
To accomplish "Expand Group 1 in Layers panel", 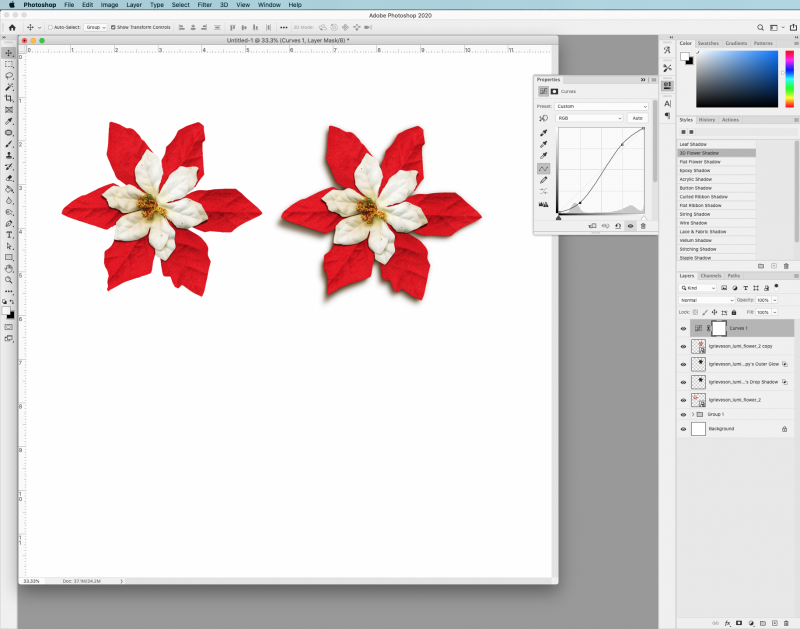I will click(693, 414).
